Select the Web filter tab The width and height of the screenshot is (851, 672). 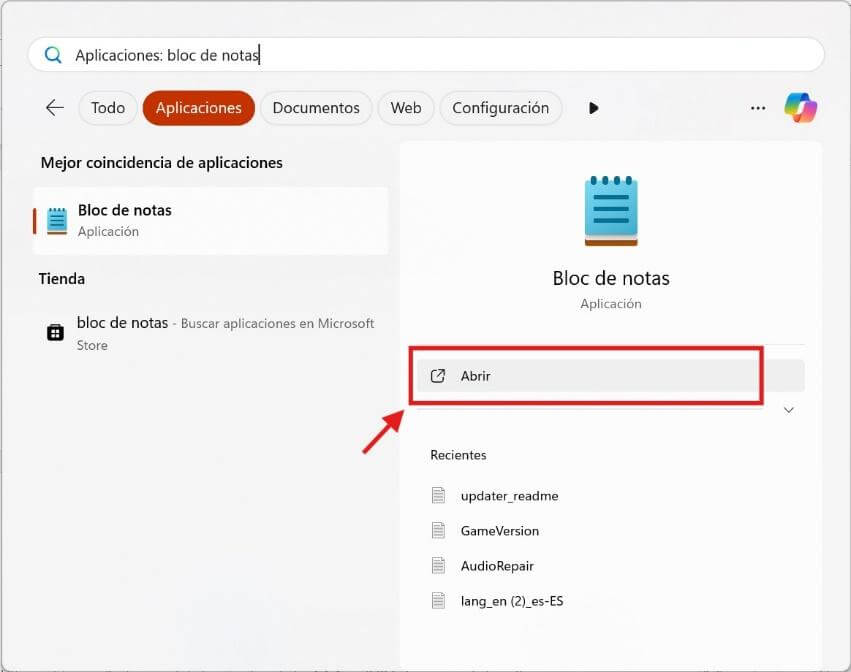[405, 108]
